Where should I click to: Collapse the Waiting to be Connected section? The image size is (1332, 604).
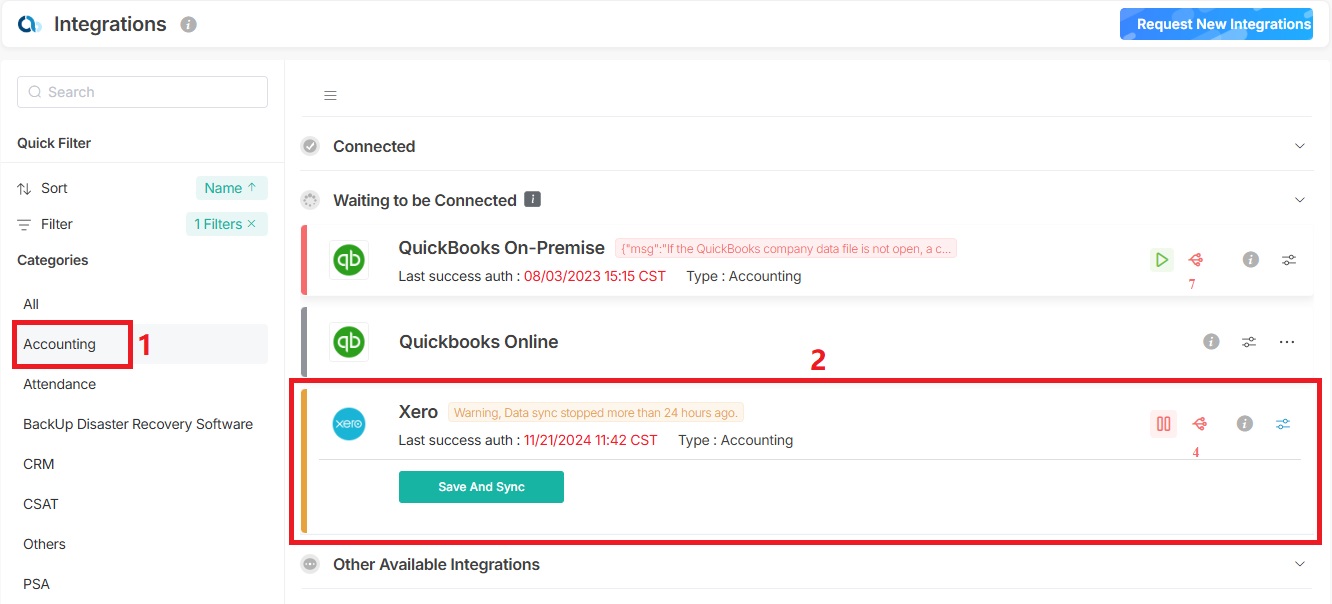click(1300, 200)
